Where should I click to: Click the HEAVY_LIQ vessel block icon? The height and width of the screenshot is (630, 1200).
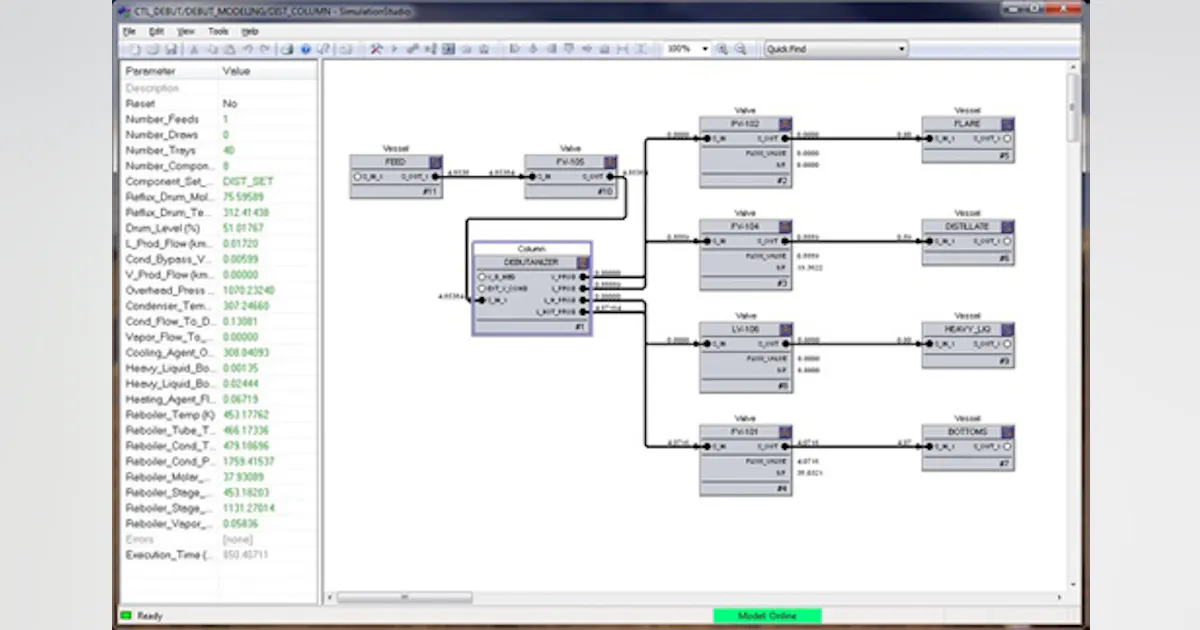(x=1008, y=328)
